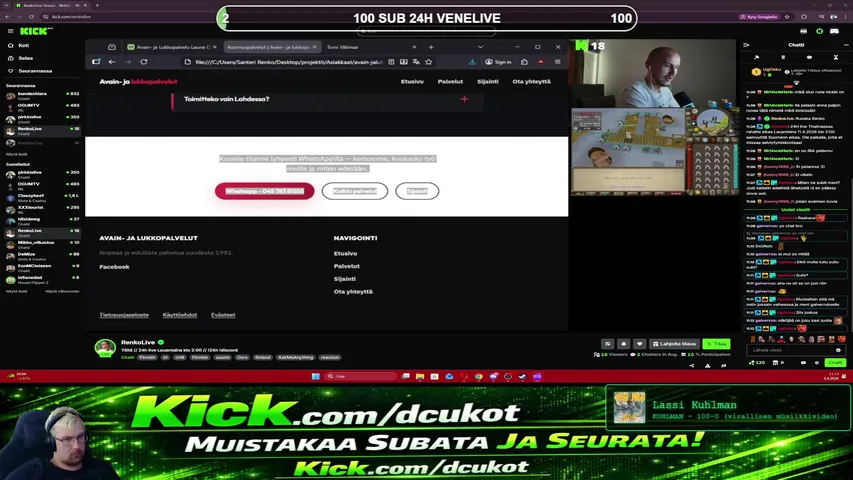The width and height of the screenshot is (853, 480).
Task: Open the Etusivu navigation link in header
Action: 412,82
